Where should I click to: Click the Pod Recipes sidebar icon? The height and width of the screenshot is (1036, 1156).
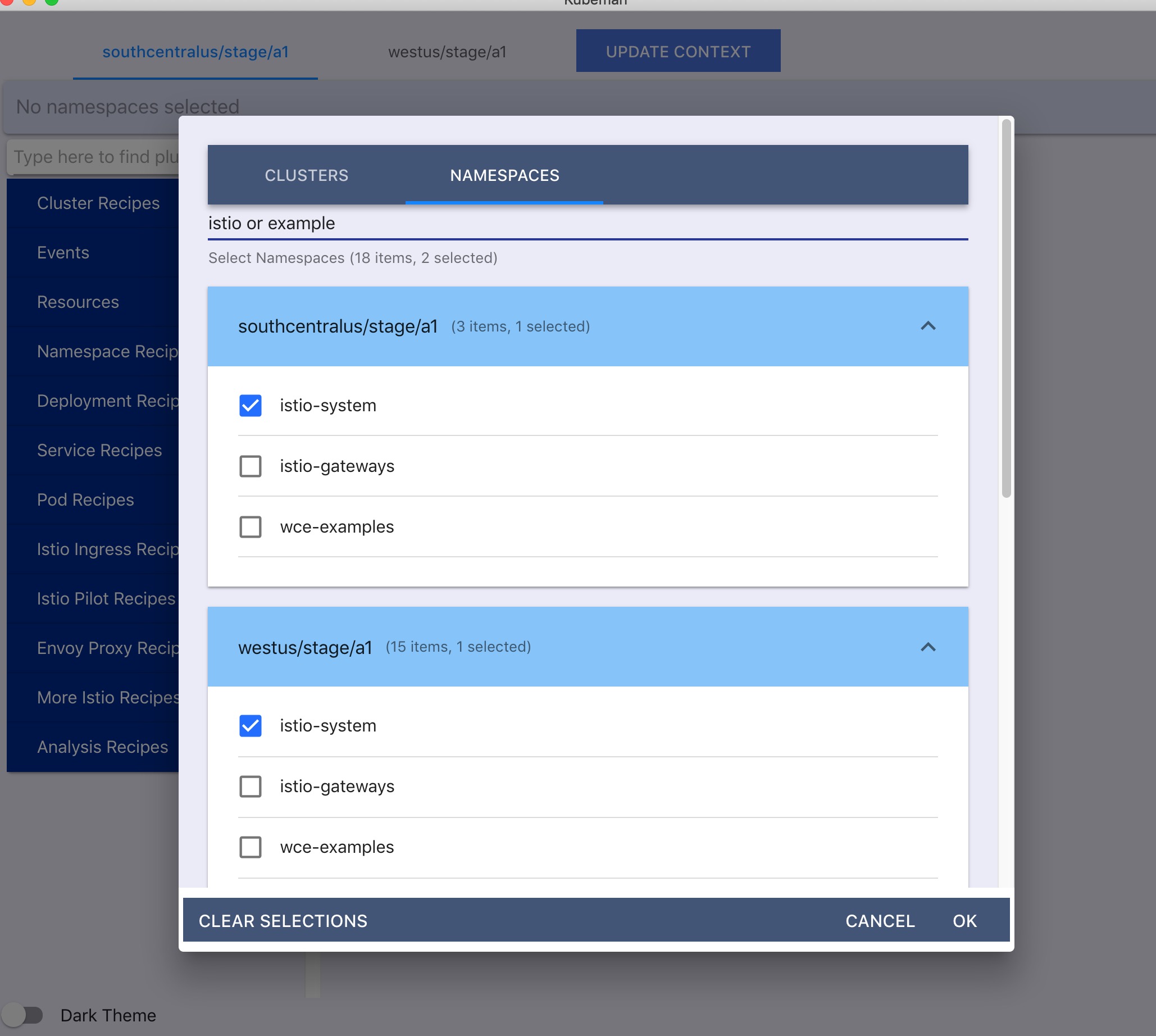pyautogui.click(x=85, y=499)
